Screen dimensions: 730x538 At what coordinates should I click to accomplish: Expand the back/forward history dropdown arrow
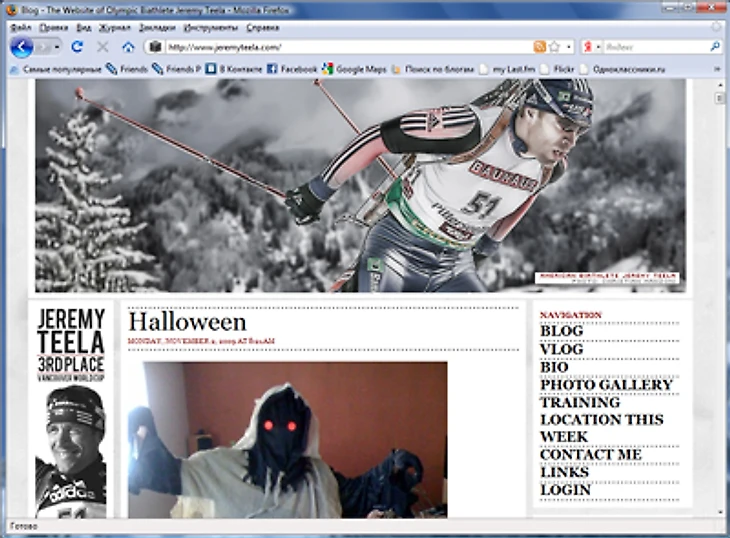coord(55,47)
